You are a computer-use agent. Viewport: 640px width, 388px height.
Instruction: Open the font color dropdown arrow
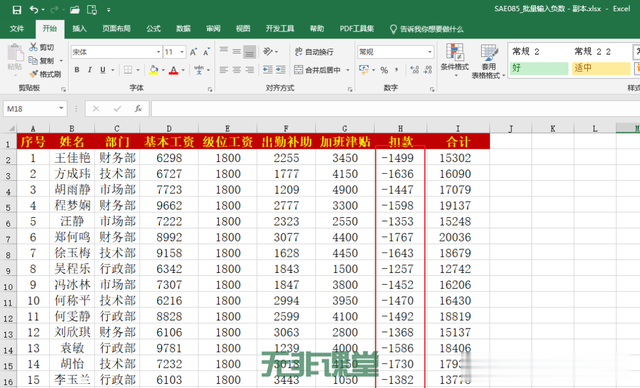pos(183,70)
